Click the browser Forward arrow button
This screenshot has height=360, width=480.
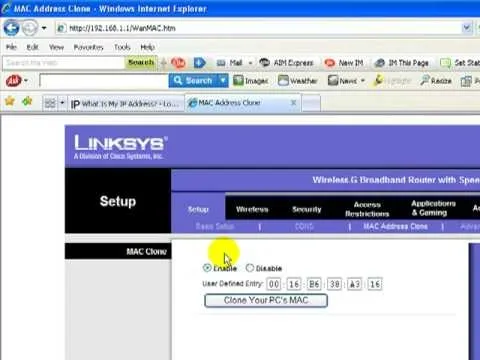point(30,28)
